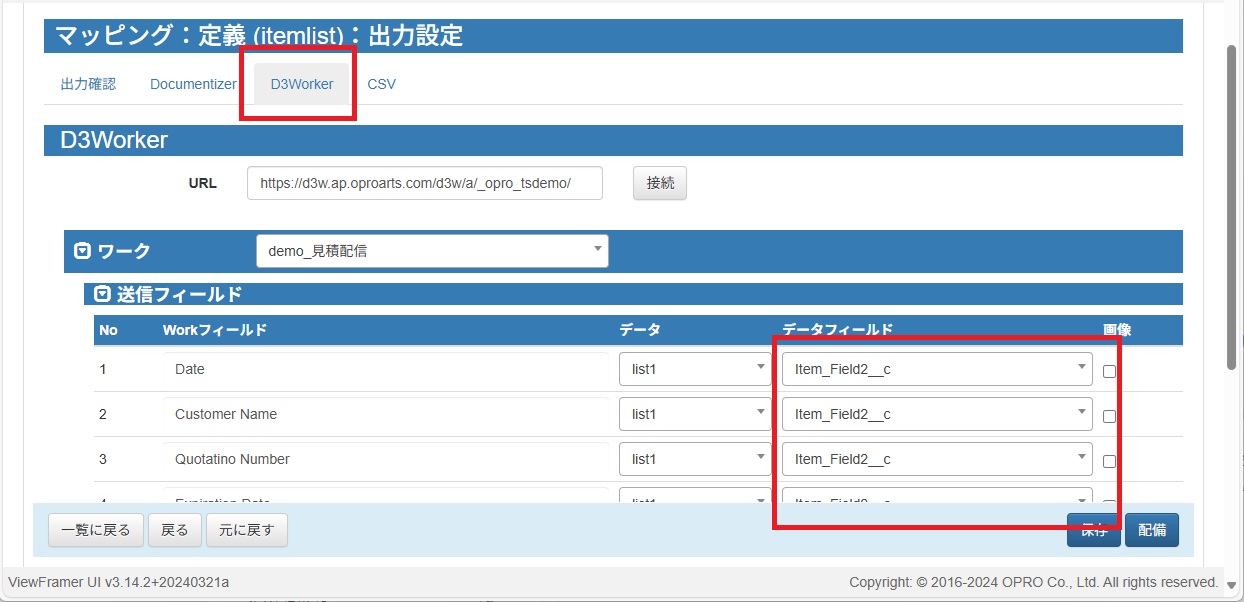Switch to the 出力確認 tab
Viewport: 1244px width, 602px height.
pos(88,84)
